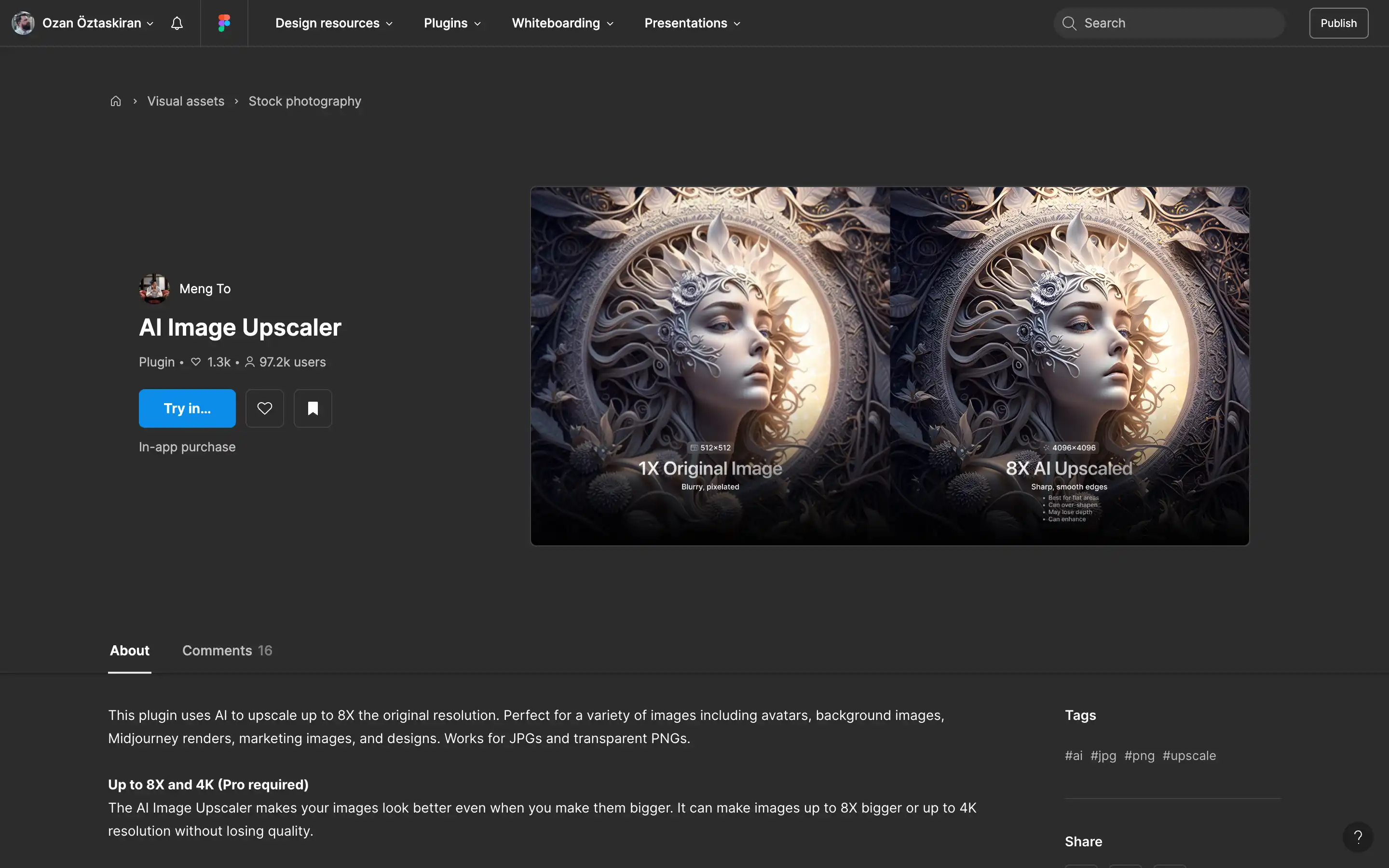This screenshot has height=868, width=1389.
Task: Open Meng To author profile link
Action: click(x=205, y=289)
